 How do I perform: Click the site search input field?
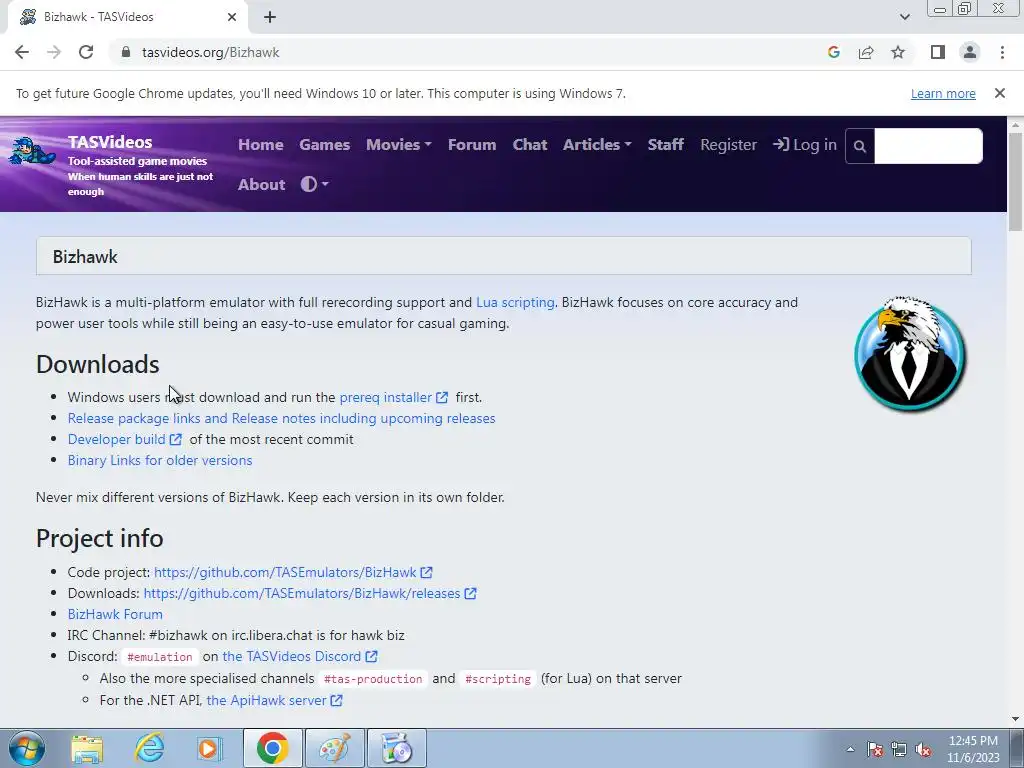928,146
